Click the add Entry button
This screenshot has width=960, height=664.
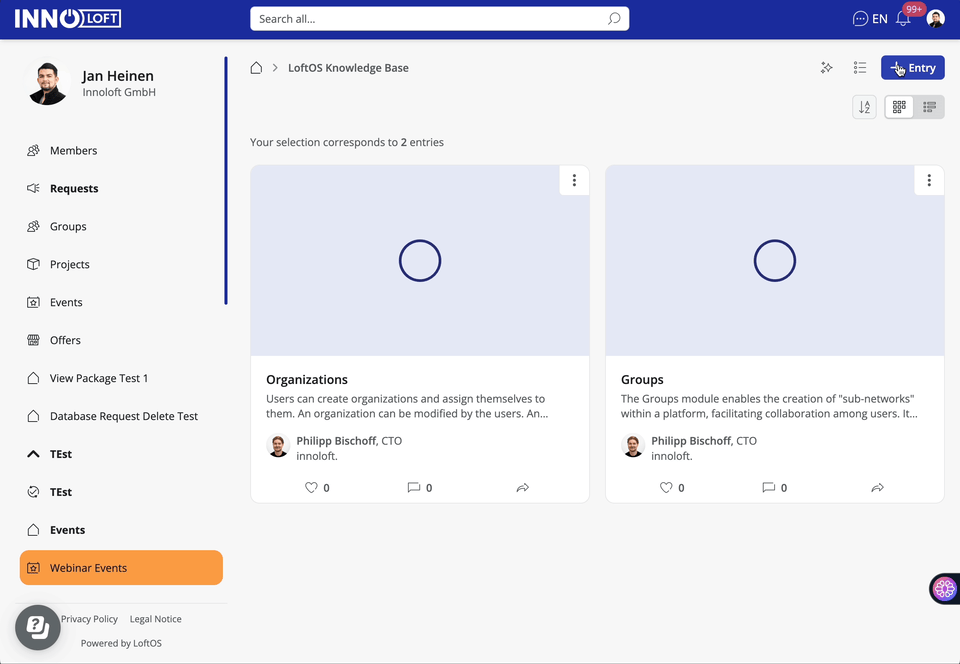912,68
